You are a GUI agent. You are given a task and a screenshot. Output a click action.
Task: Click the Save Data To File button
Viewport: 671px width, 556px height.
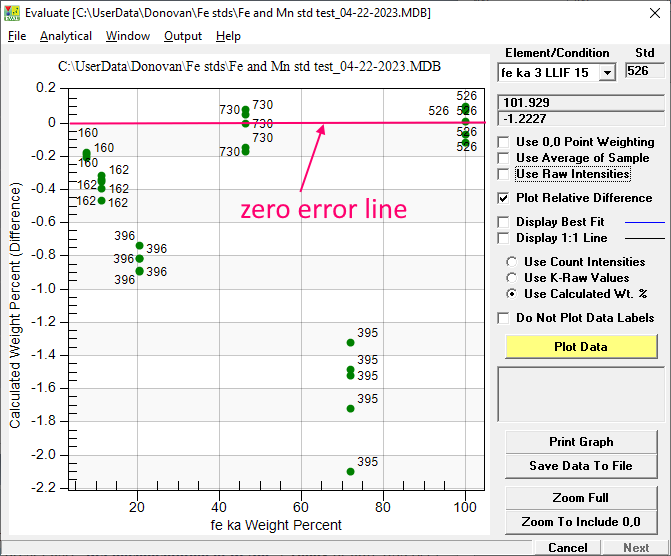[x=581, y=466]
